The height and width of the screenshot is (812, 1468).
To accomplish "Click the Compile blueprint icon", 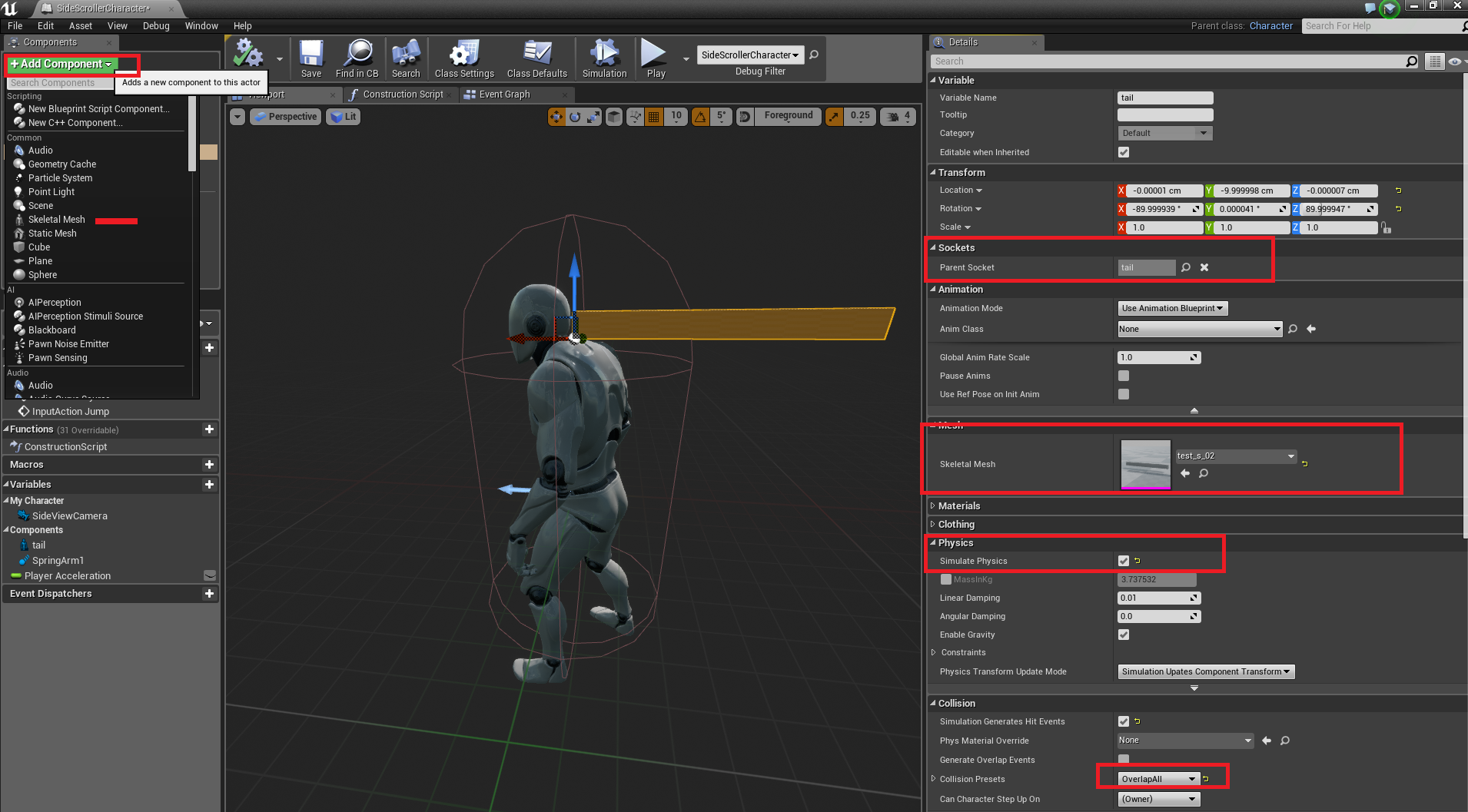I will pyautogui.click(x=248, y=54).
